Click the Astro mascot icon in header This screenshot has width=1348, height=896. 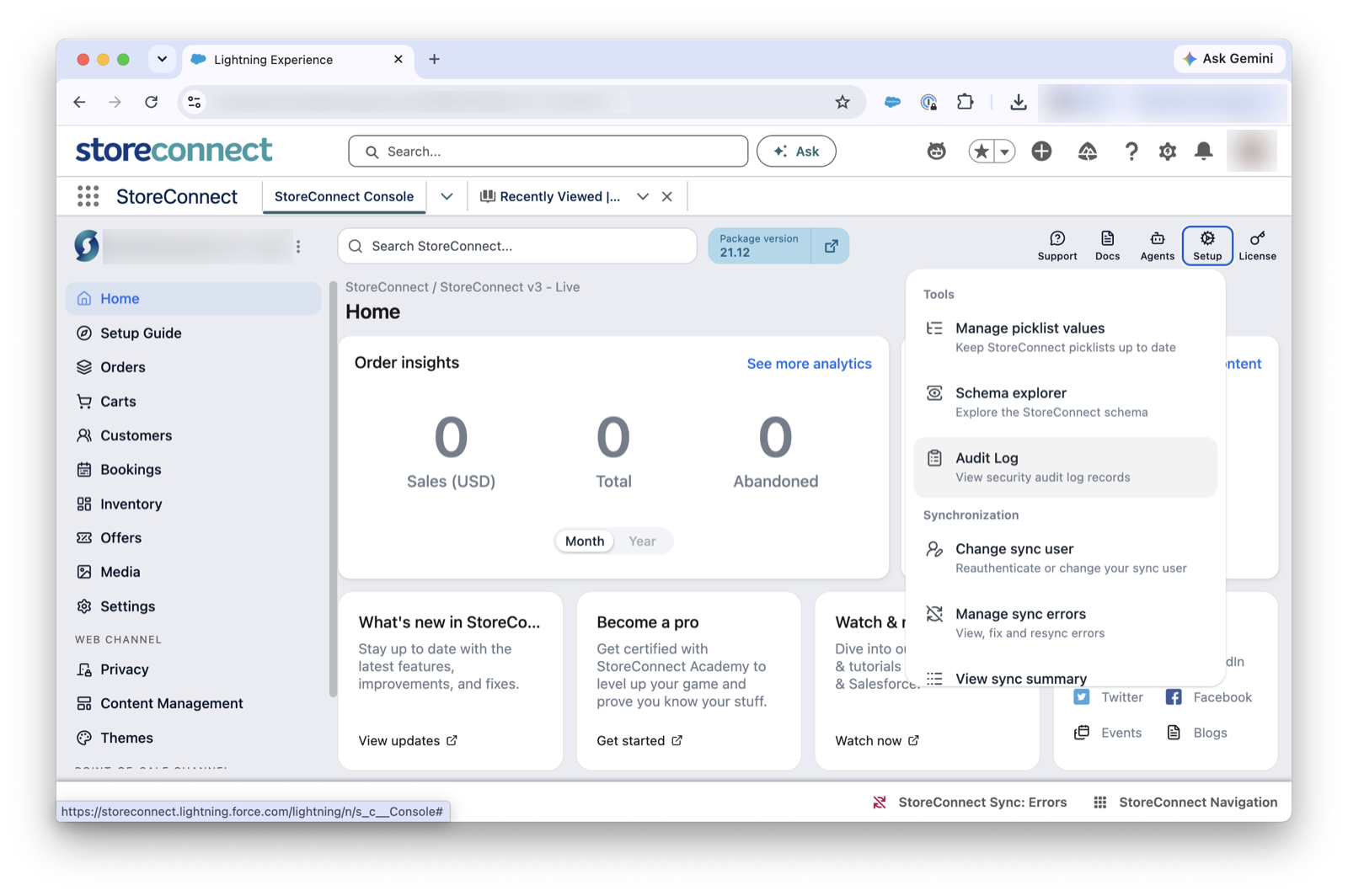936,152
